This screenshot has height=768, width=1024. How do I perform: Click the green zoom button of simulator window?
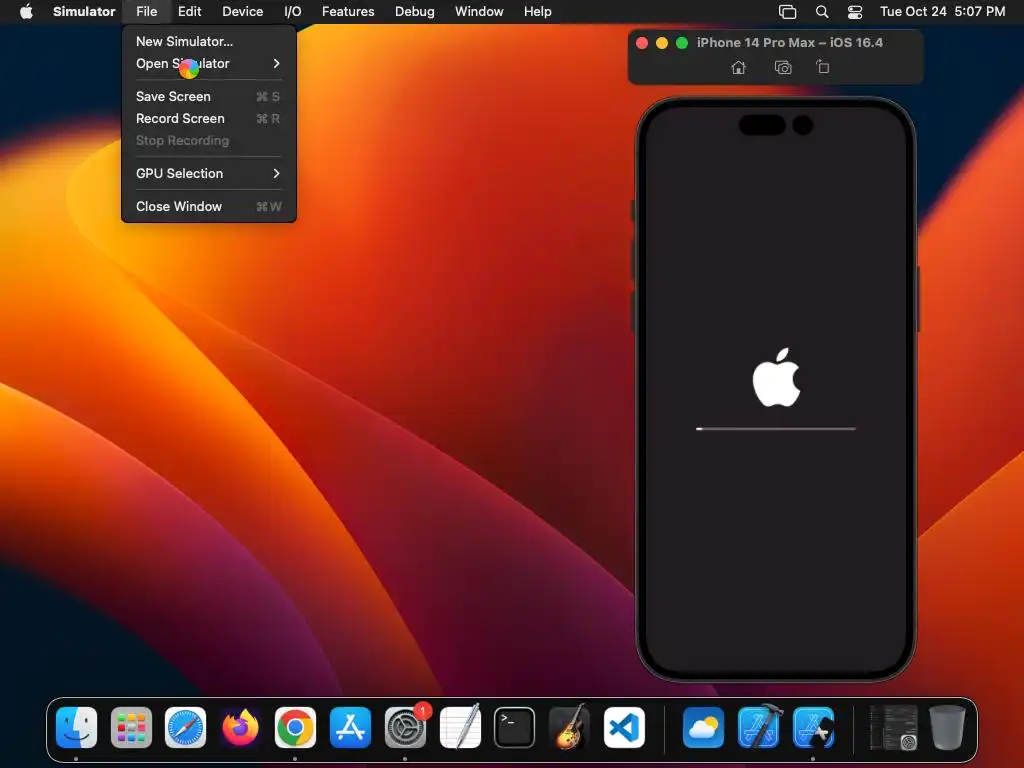(682, 42)
